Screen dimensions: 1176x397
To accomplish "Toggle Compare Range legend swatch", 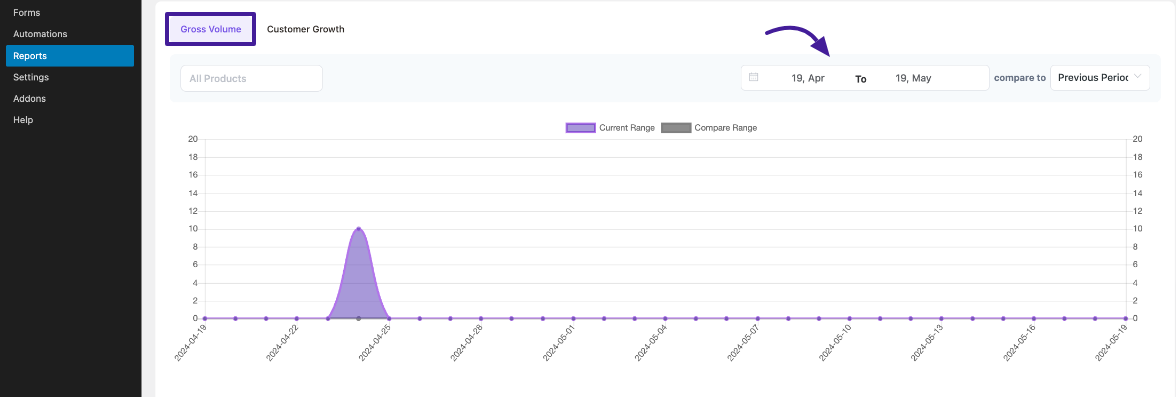I will click(676, 128).
